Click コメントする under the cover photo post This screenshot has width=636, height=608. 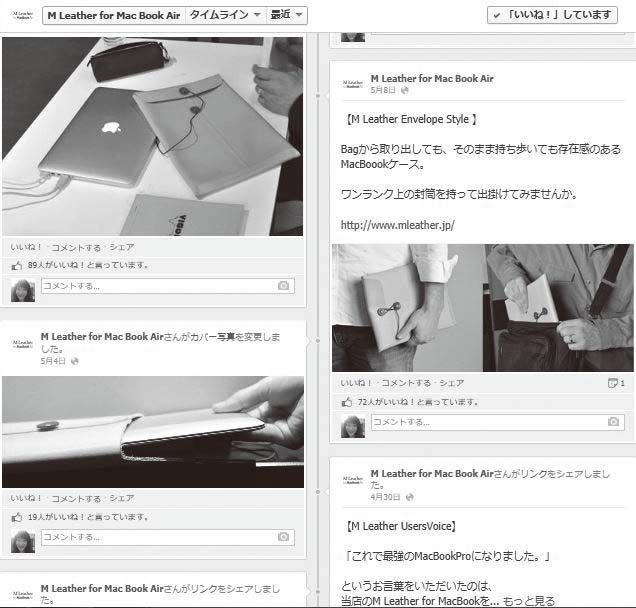click(76, 498)
